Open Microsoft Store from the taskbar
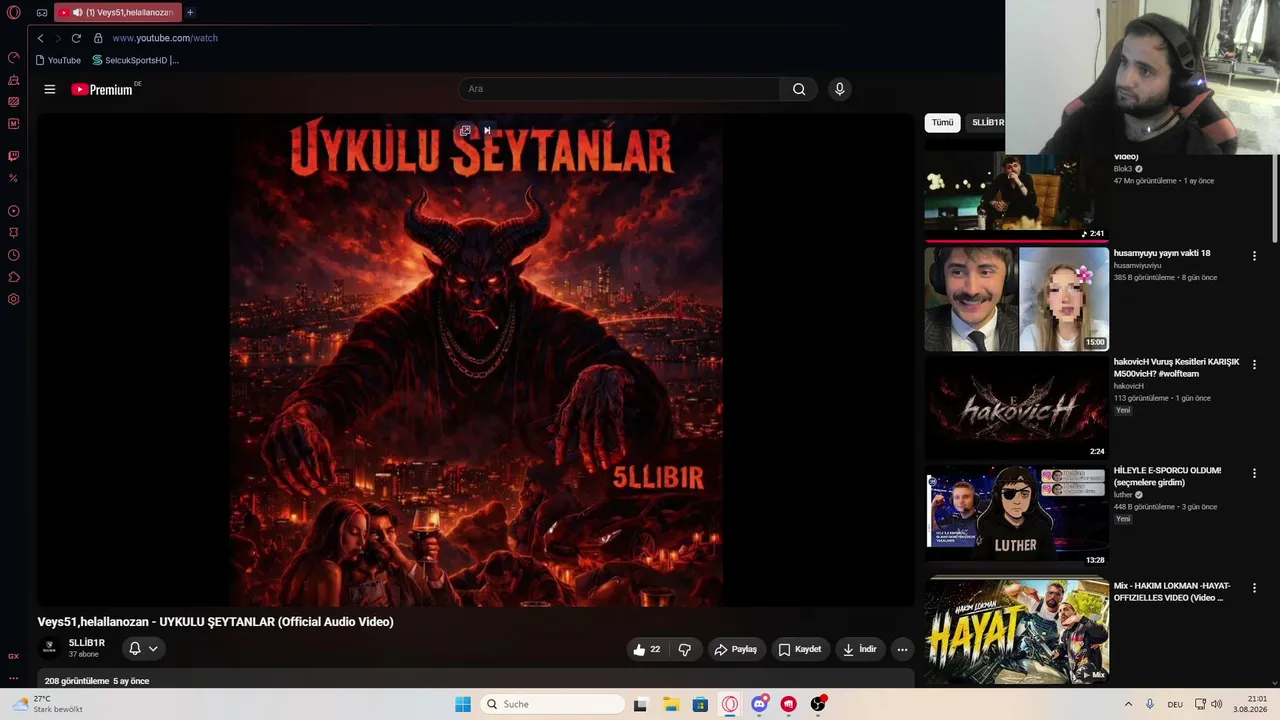The width and height of the screenshot is (1280, 720). [700, 704]
